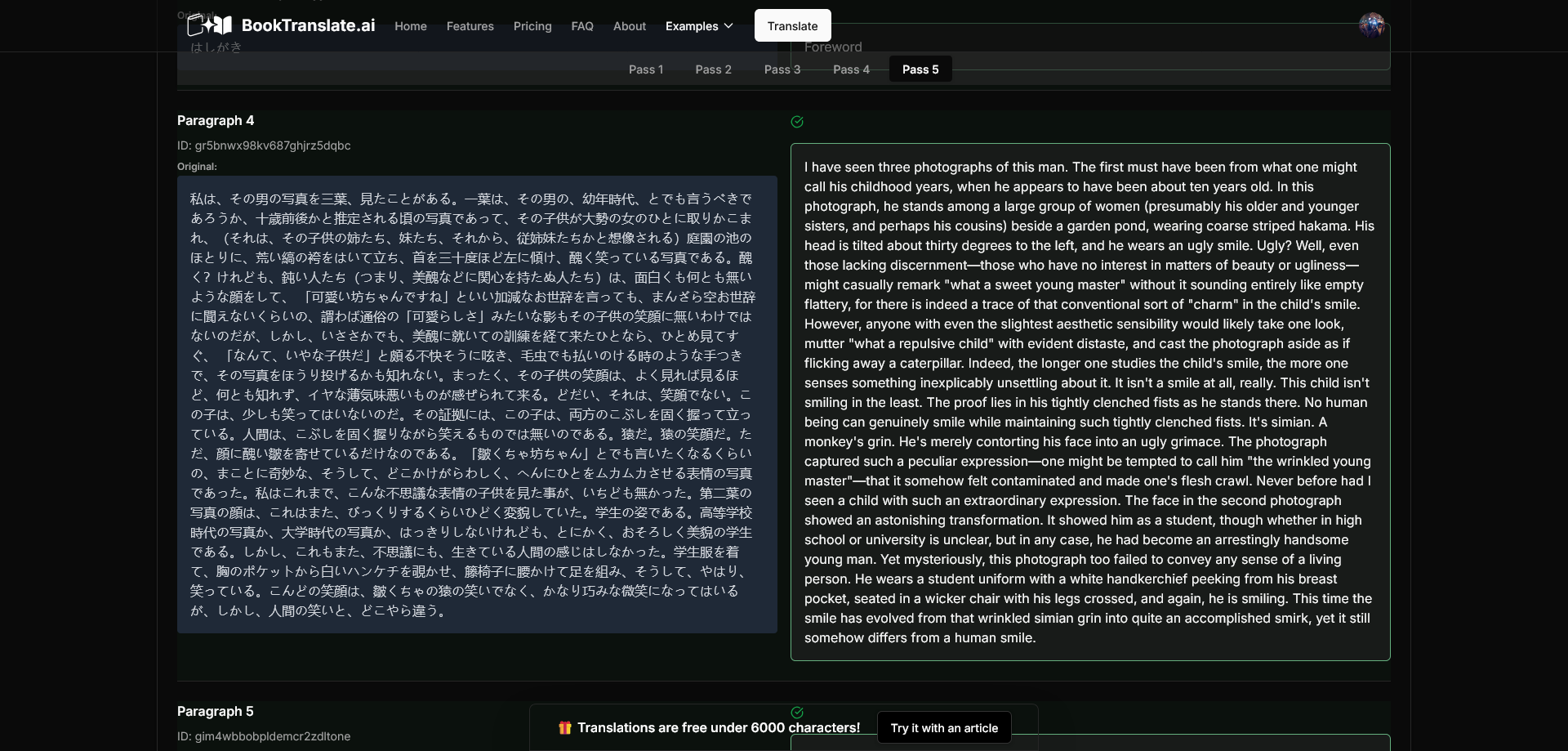The height and width of the screenshot is (751, 1568).
Task: Click the green checkmark icon for Paragraph 5
Action: (x=797, y=713)
